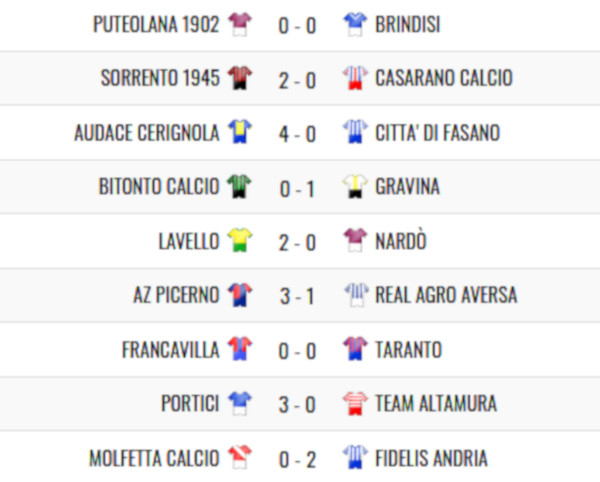This screenshot has height=482, width=600.
Task: Click Audace Cerignola blue-yellow jersey icon
Action: point(240,132)
